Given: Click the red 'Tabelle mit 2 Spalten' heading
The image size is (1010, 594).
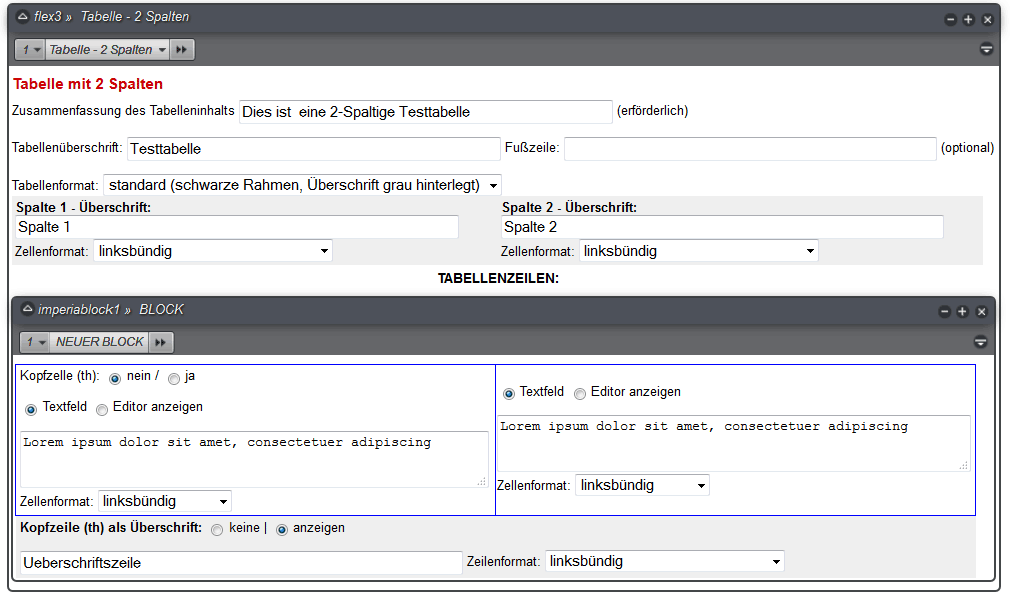Looking at the screenshot, I should pos(88,84).
